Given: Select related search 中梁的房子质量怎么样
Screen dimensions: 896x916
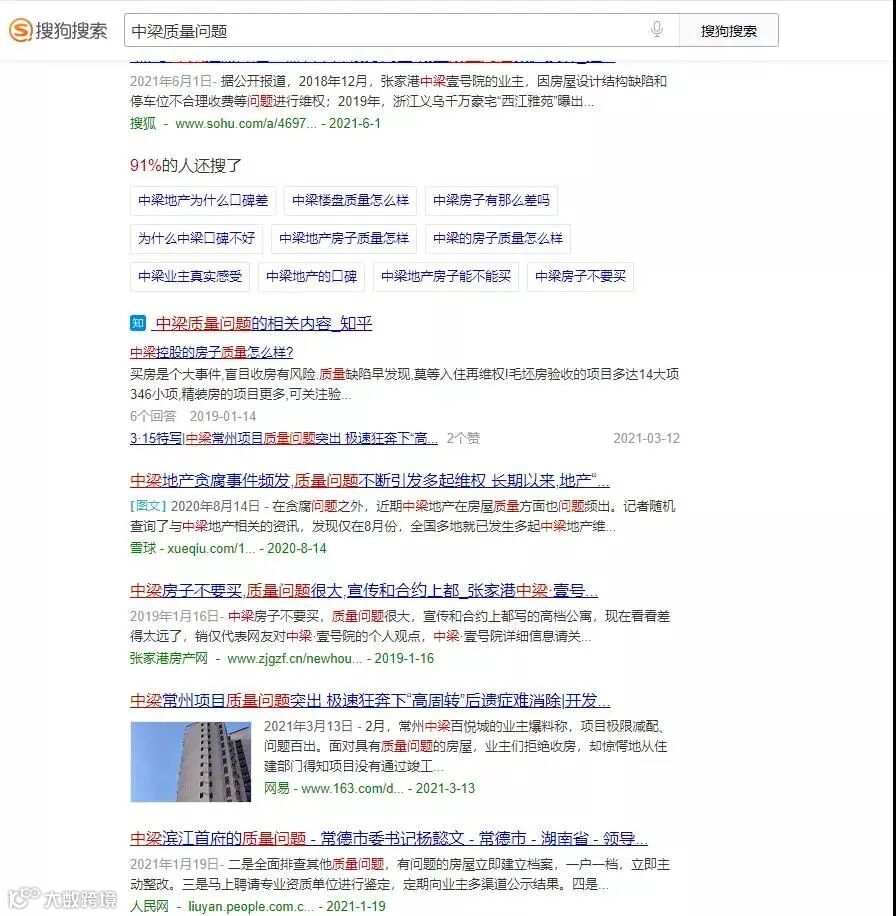Looking at the screenshot, I should point(498,238).
